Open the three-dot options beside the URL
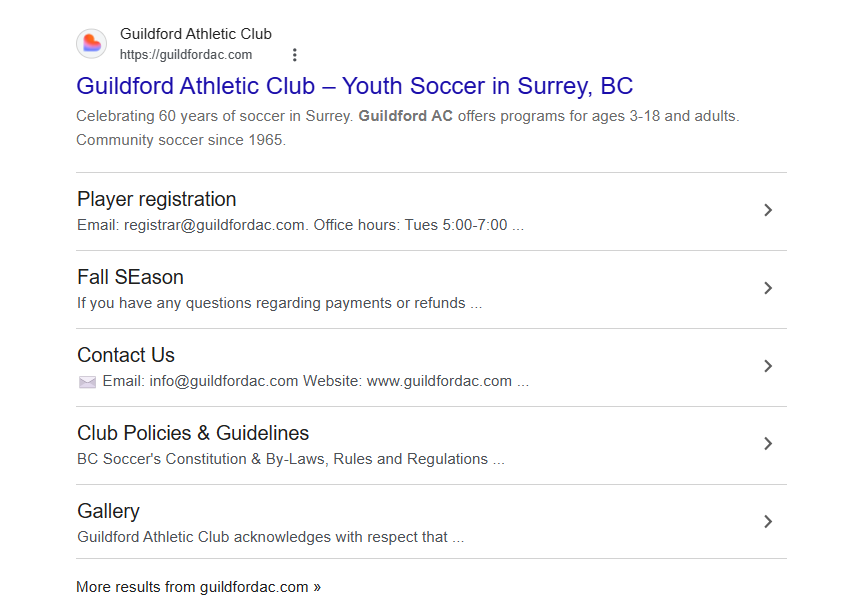The height and width of the screenshot is (605, 863). pos(294,55)
